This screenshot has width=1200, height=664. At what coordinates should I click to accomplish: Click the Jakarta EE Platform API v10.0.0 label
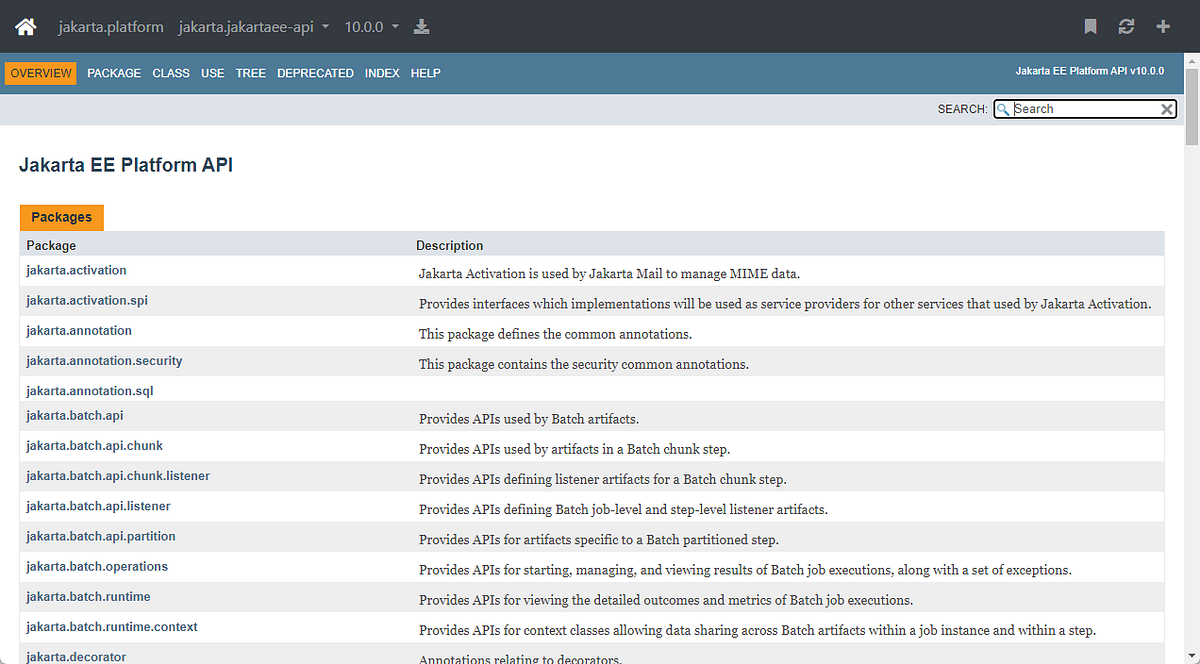[x=1088, y=71]
